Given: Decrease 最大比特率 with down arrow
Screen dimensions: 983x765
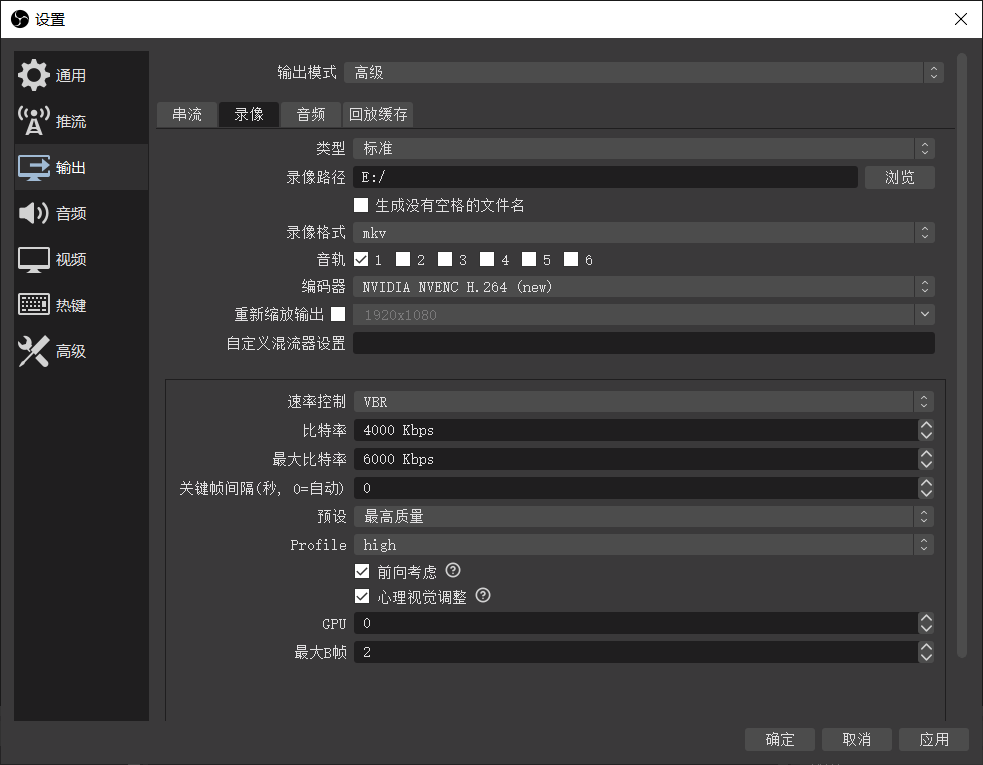Looking at the screenshot, I should (926, 465).
